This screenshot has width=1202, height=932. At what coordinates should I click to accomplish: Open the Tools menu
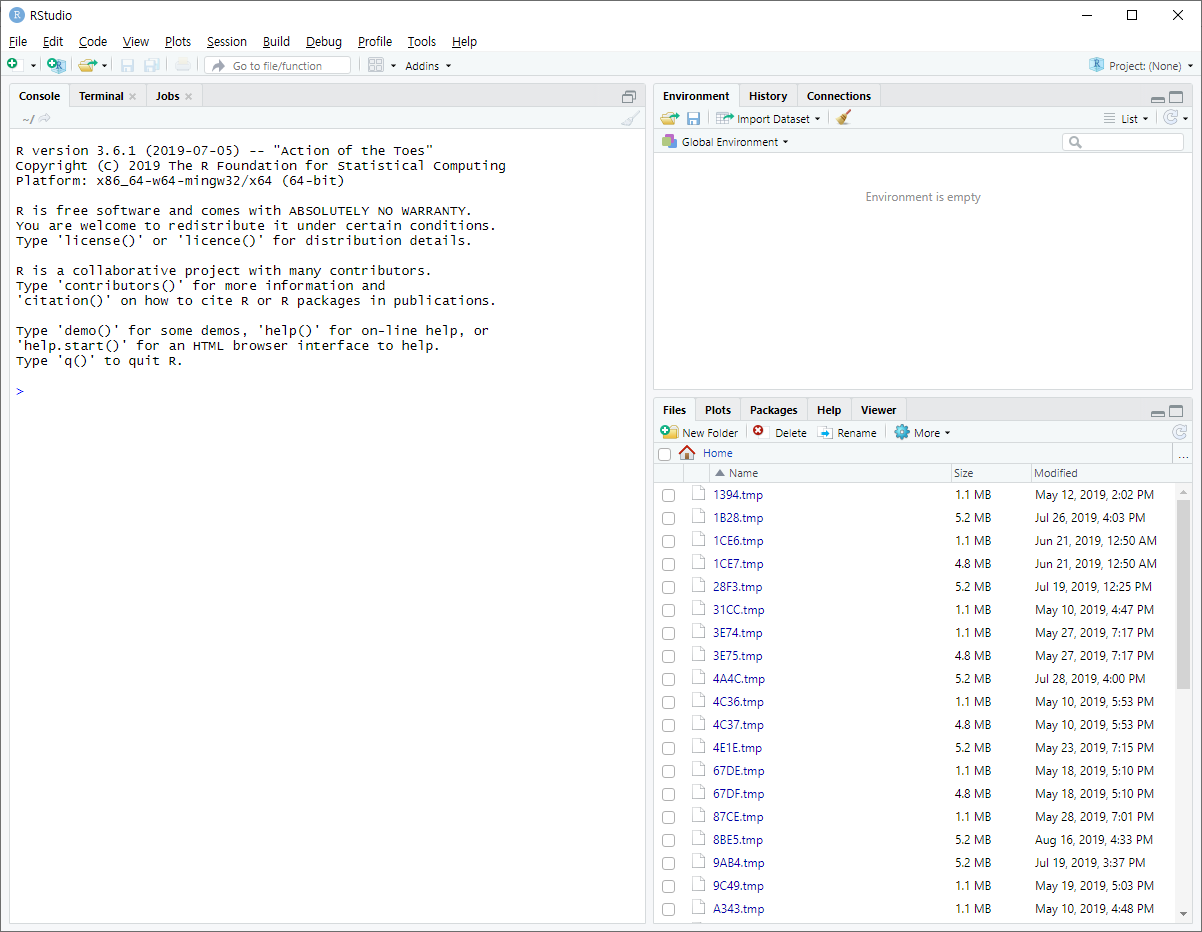pos(422,42)
